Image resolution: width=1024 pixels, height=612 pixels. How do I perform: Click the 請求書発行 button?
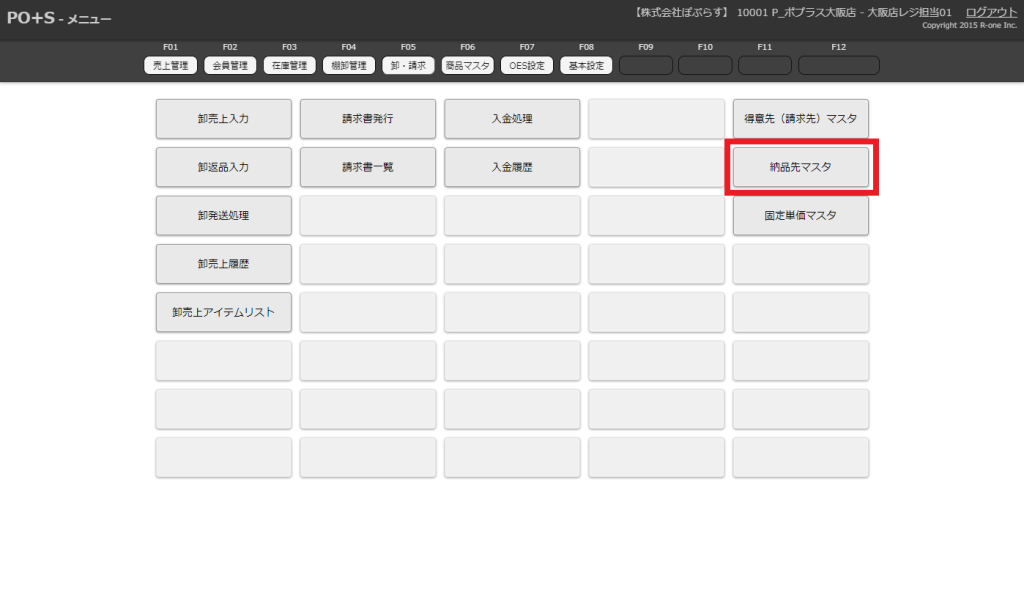tap(368, 119)
